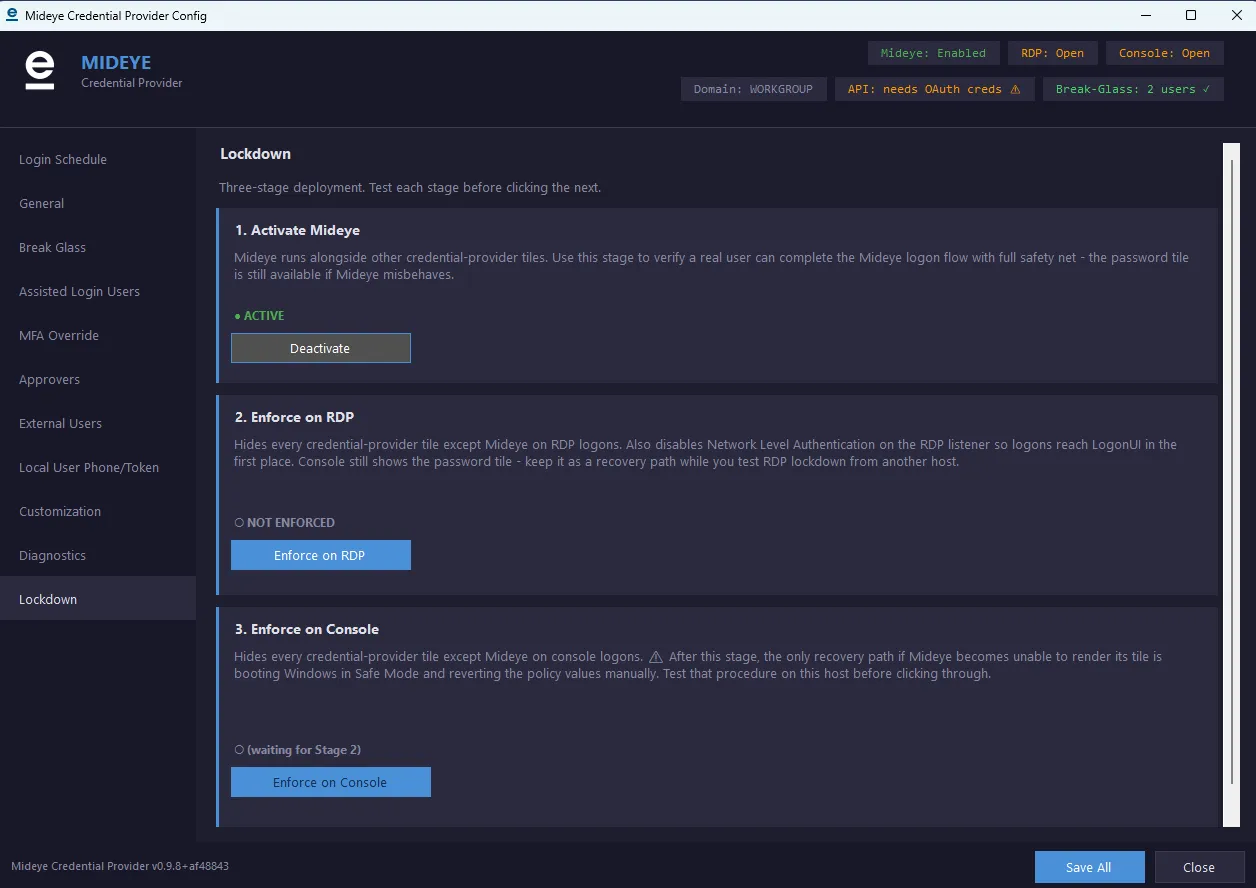This screenshot has height=888, width=1256.
Task: Go to Customization settings
Action: 98,511
